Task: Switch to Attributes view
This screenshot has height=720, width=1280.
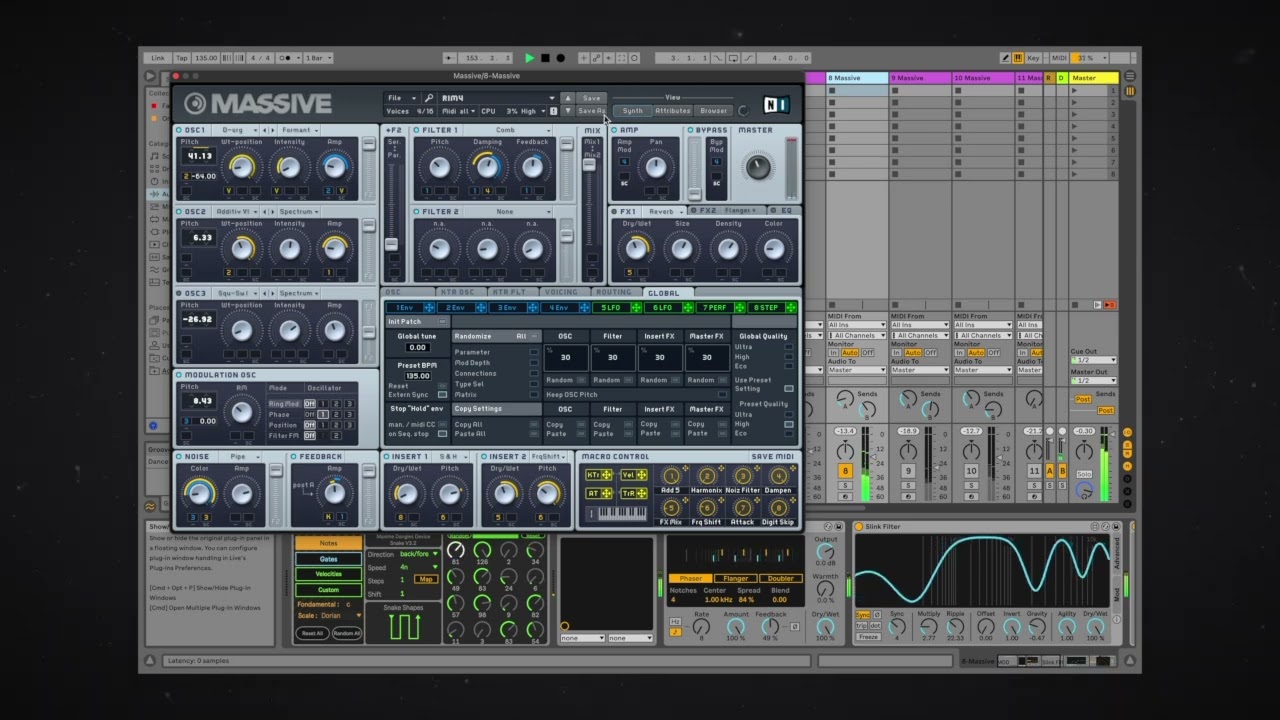Action: point(673,111)
